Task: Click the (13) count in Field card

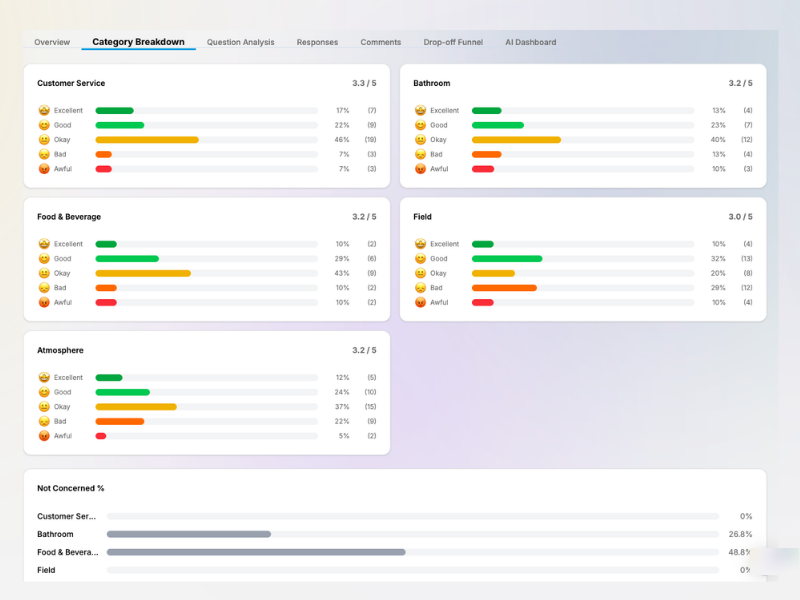Action: (x=746, y=259)
